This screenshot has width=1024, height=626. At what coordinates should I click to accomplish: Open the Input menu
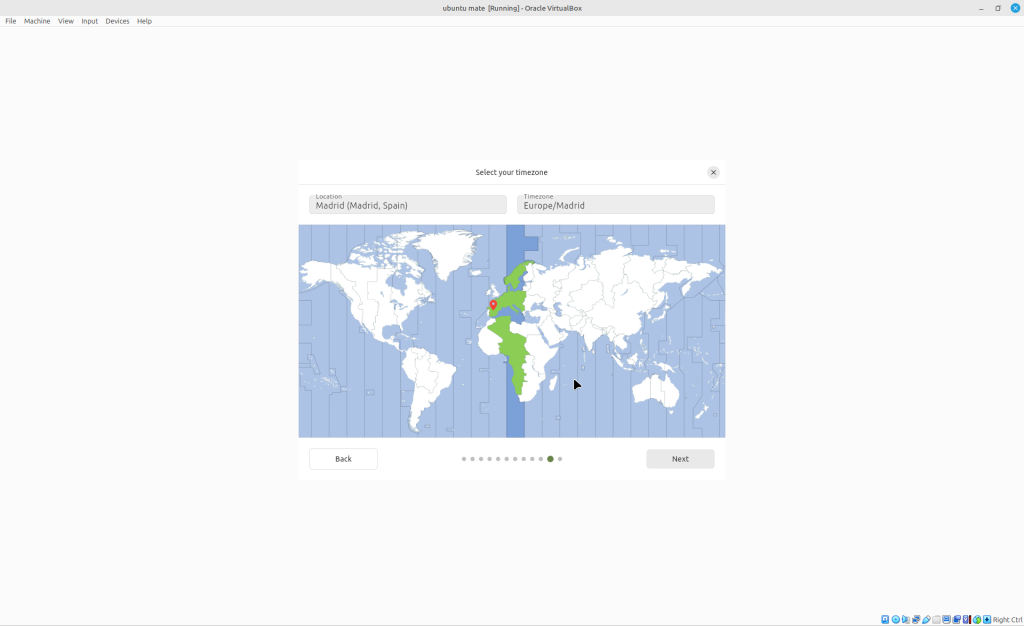[x=89, y=21]
